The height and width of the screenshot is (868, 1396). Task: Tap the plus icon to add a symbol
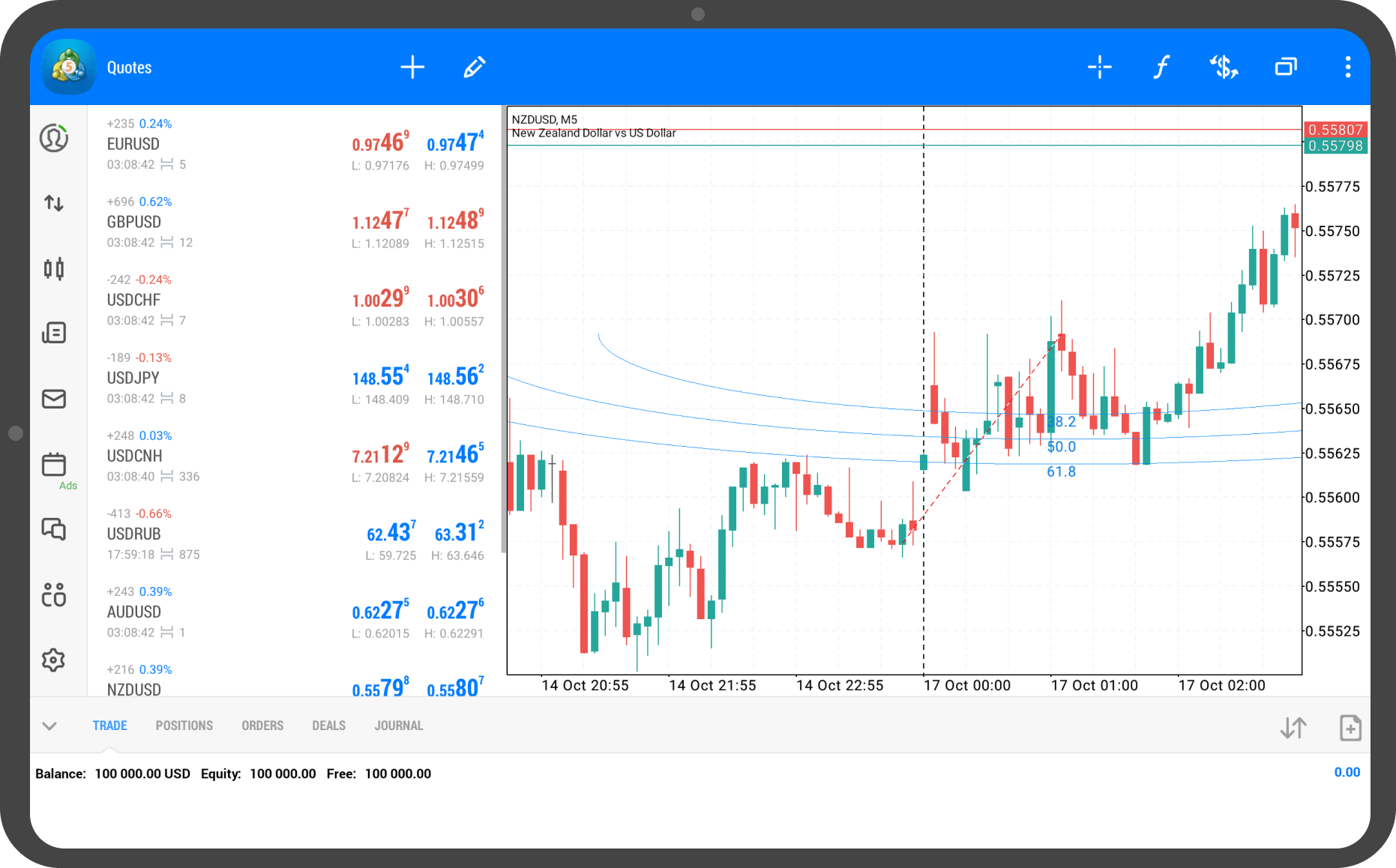click(x=412, y=67)
